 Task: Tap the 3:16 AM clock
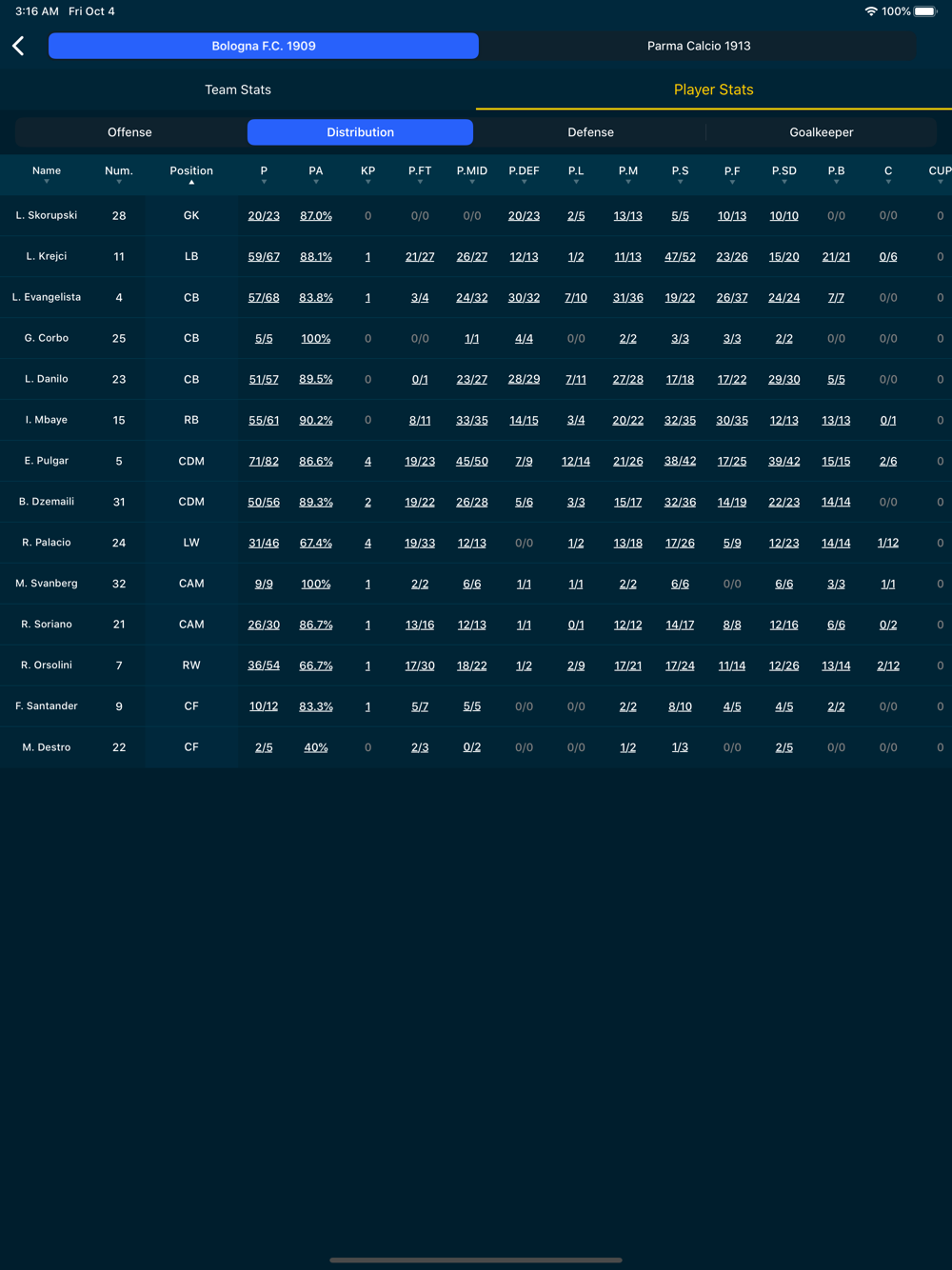37,11
